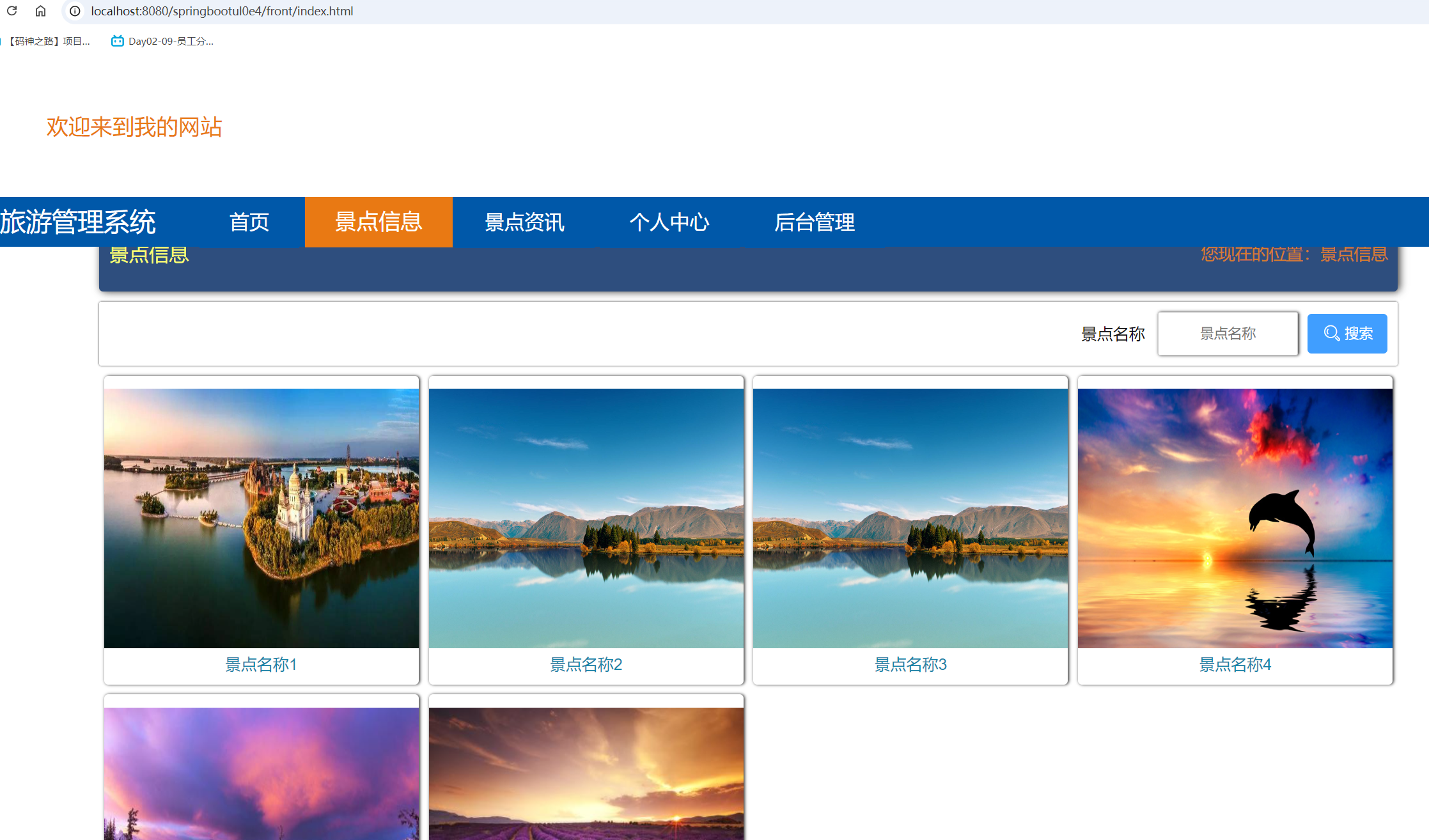Open the purple pink sky scenic thumbnail
Image resolution: width=1429 pixels, height=840 pixels.
262,774
